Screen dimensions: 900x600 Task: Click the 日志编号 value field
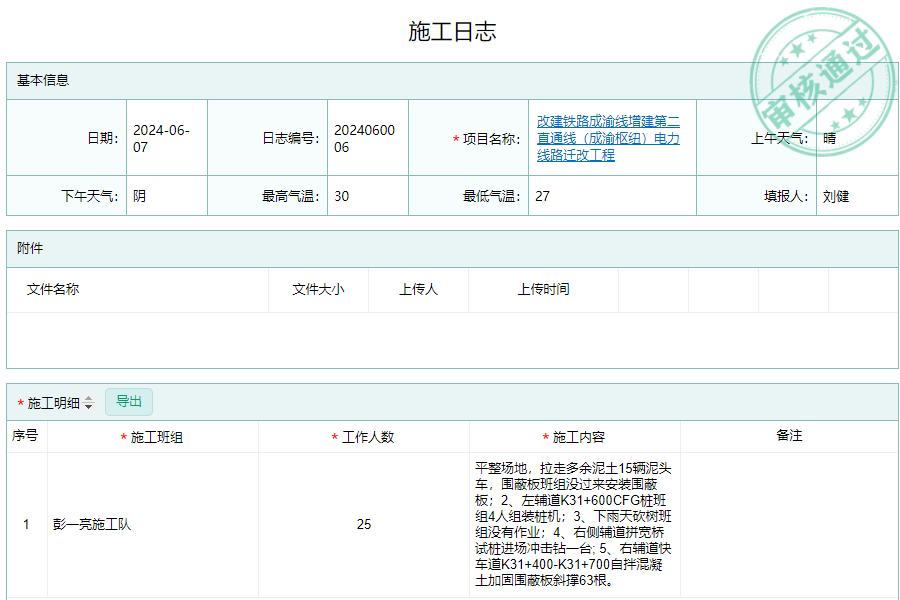pyautogui.click(x=364, y=138)
